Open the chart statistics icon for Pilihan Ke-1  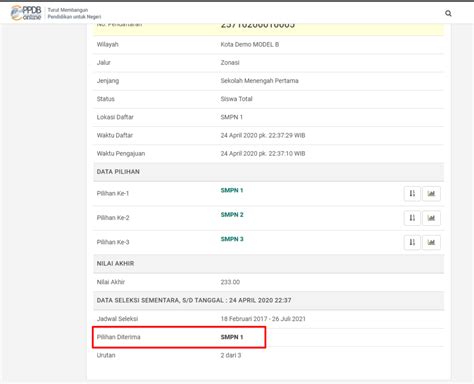[431, 194]
